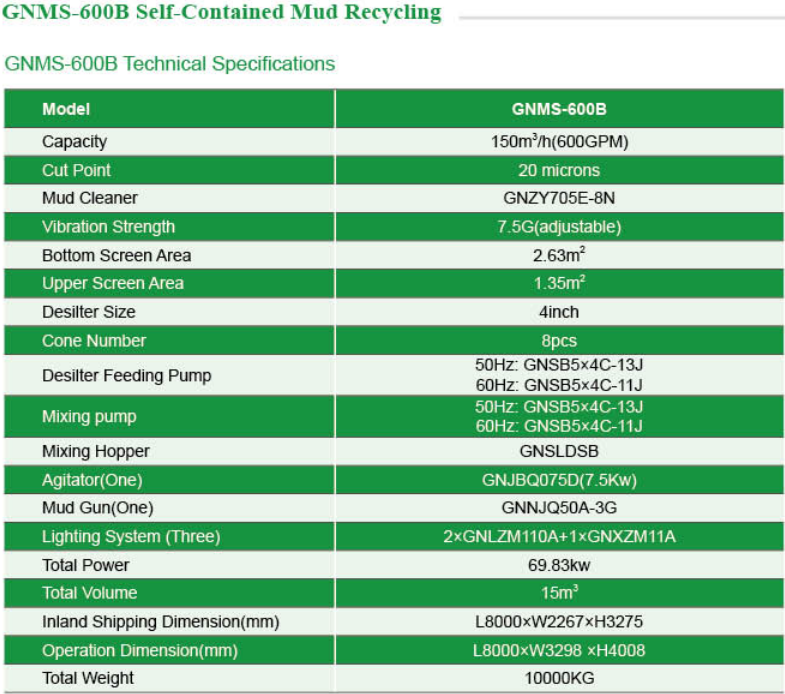This screenshot has width=785, height=694.
Task: Click the 'Upper Screen Area' row label
Action: tap(113, 283)
